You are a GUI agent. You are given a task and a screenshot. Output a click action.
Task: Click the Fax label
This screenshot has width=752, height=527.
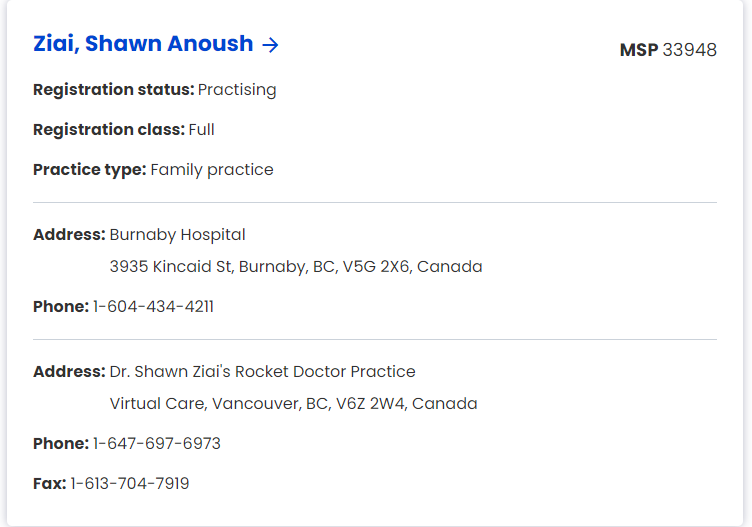pos(49,484)
